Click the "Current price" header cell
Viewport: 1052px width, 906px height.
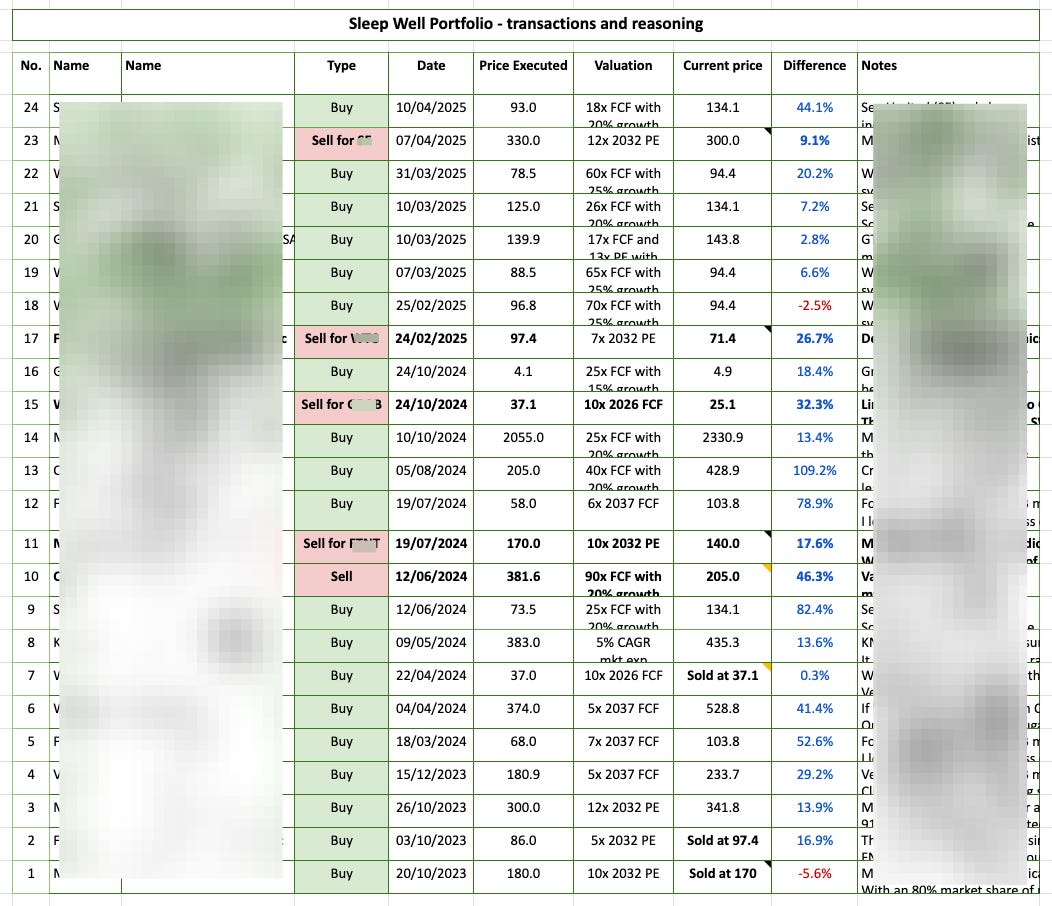(723, 73)
